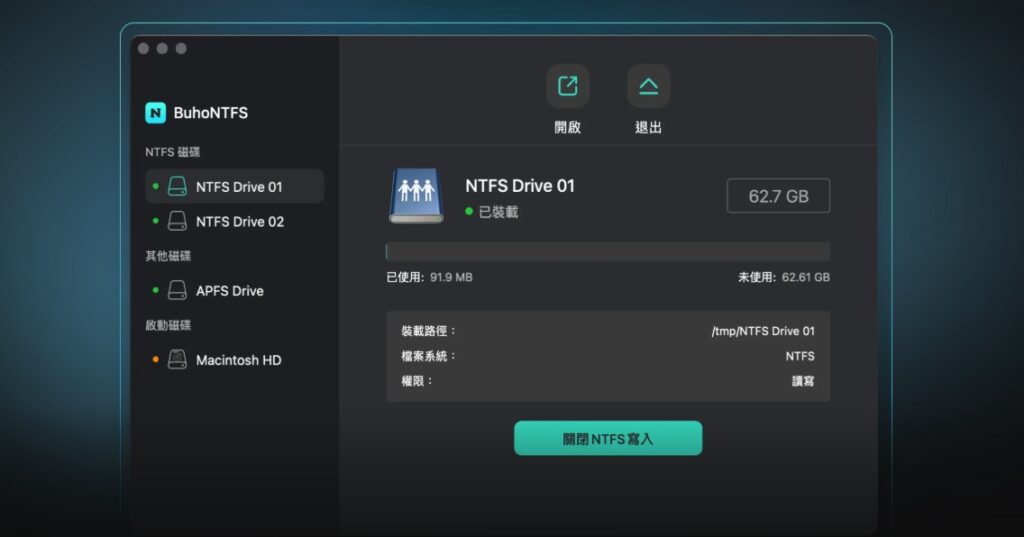Click the disk usage progress bar
The height and width of the screenshot is (537, 1024).
pyautogui.click(x=607, y=251)
